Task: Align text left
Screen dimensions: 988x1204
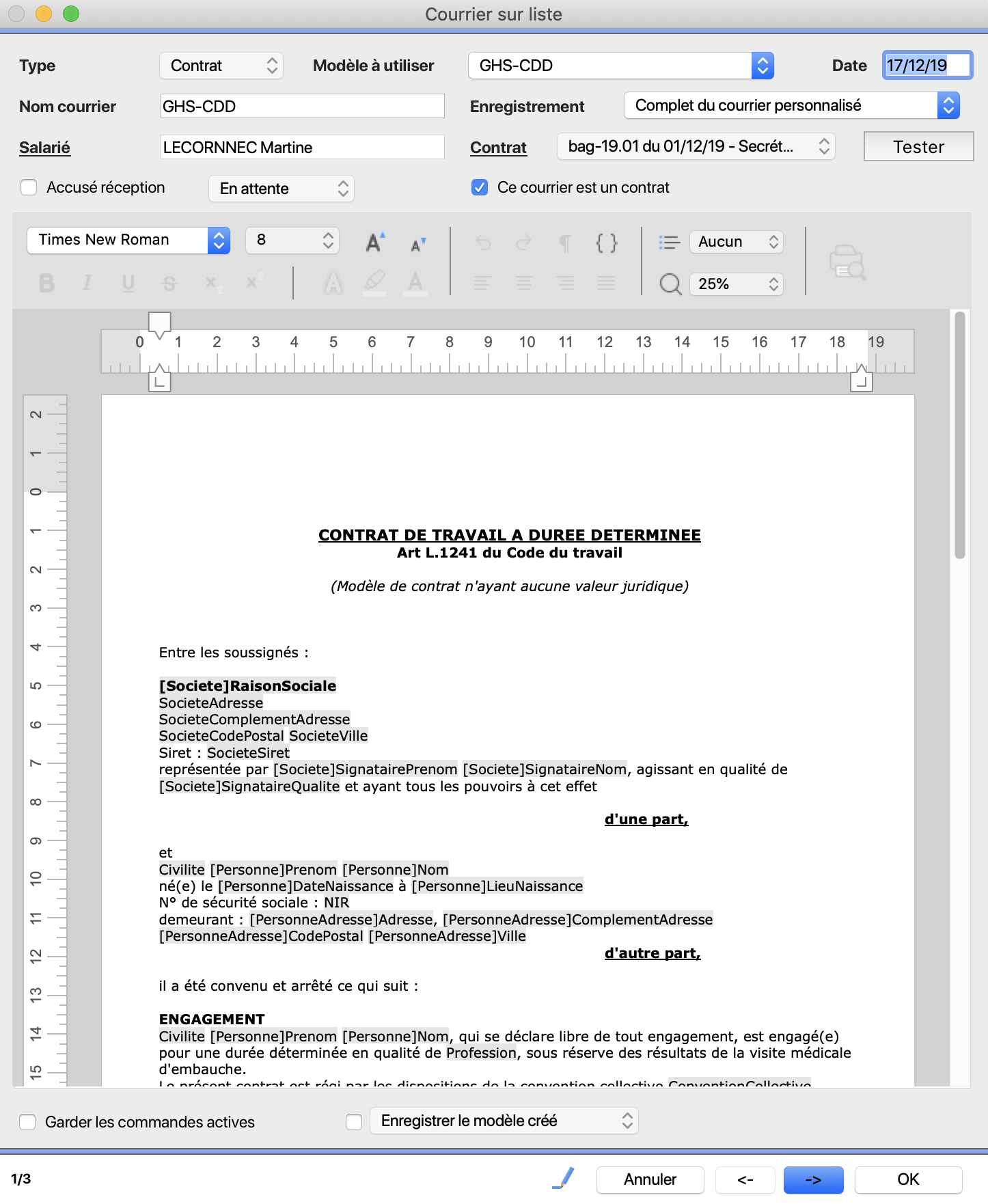Action: (x=482, y=283)
